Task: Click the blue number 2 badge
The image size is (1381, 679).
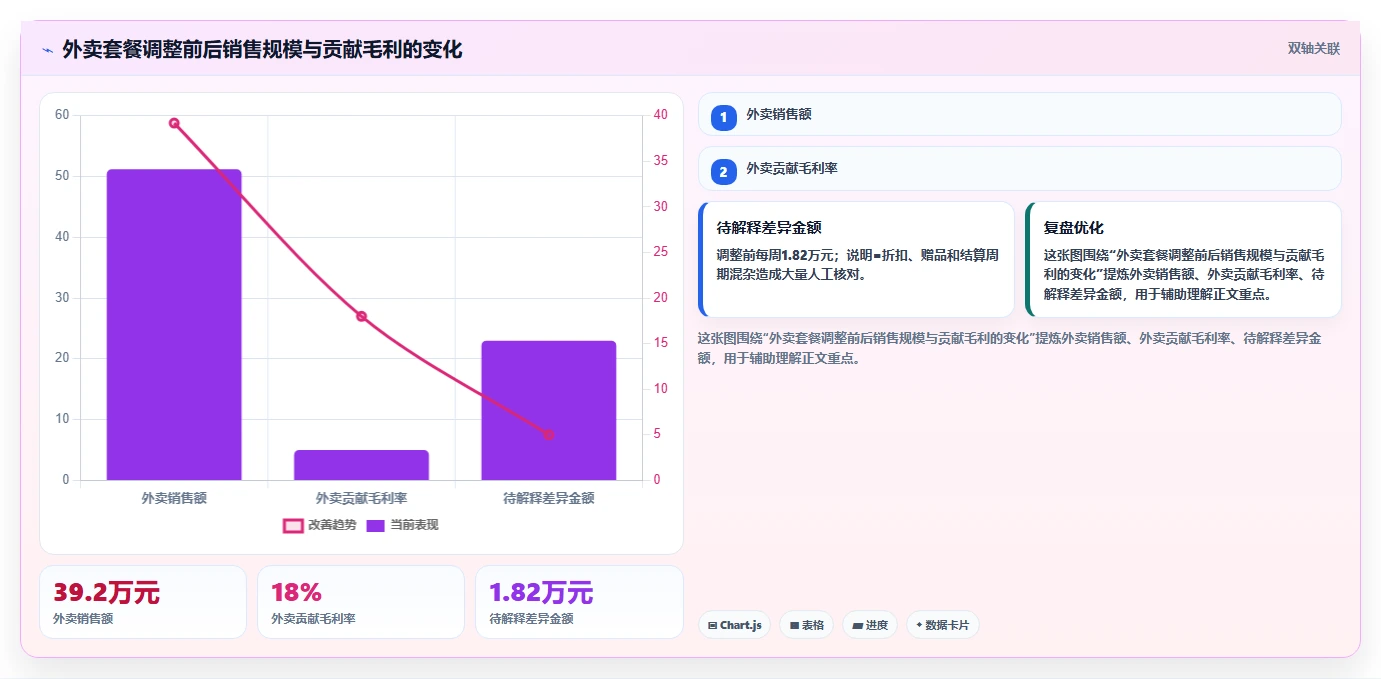Action: point(724,172)
